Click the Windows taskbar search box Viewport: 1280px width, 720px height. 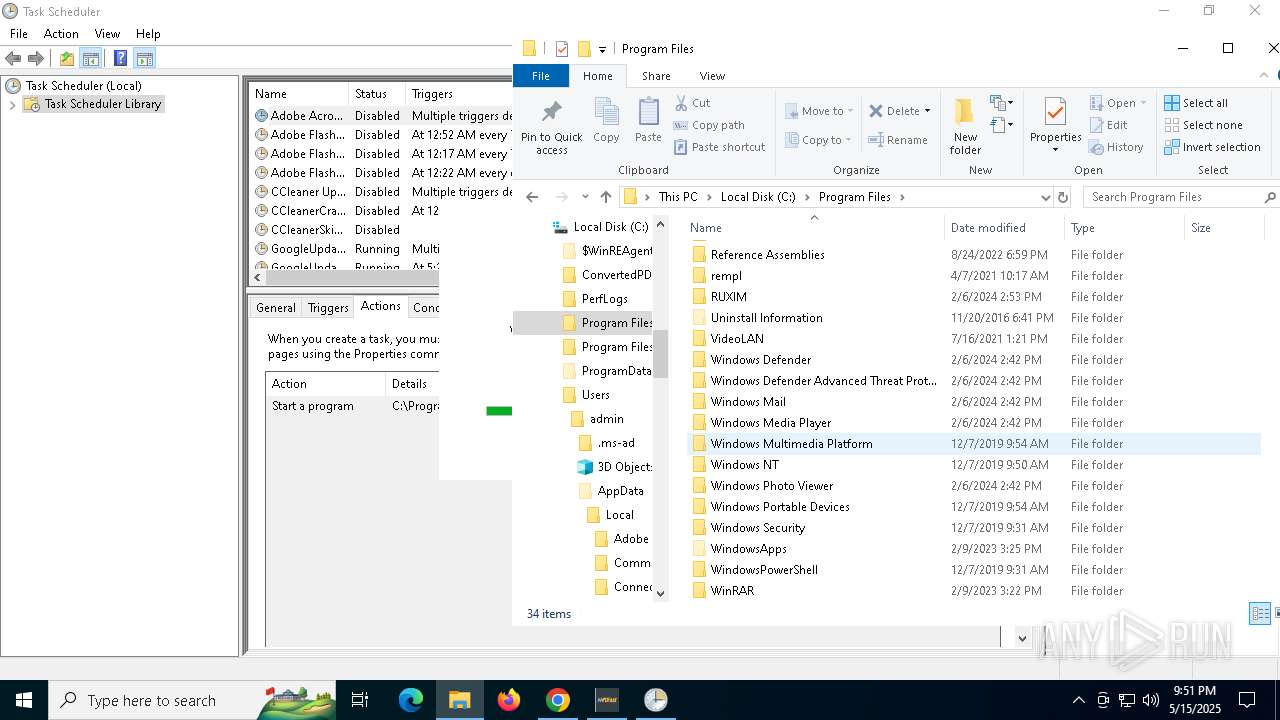pyautogui.click(x=192, y=700)
